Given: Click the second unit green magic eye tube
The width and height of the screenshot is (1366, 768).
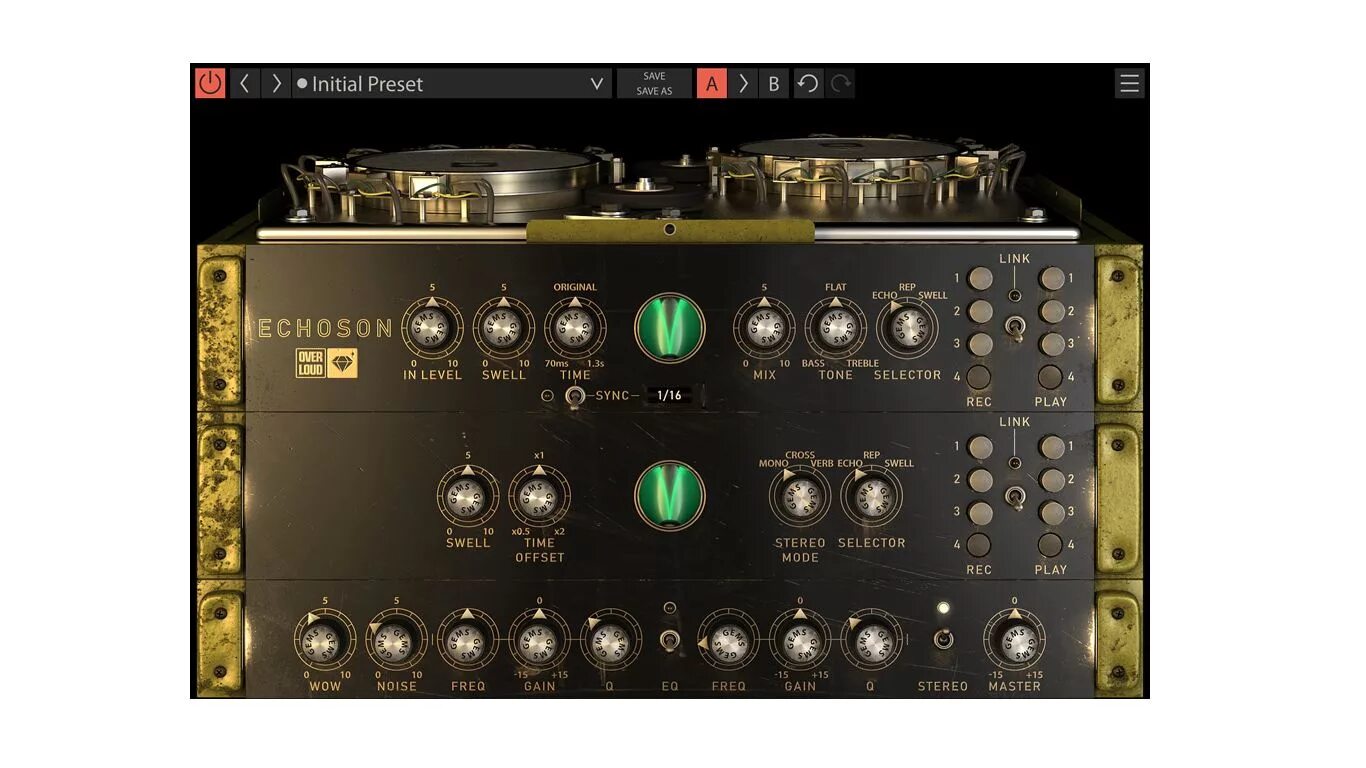Looking at the screenshot, I should 670,496.
